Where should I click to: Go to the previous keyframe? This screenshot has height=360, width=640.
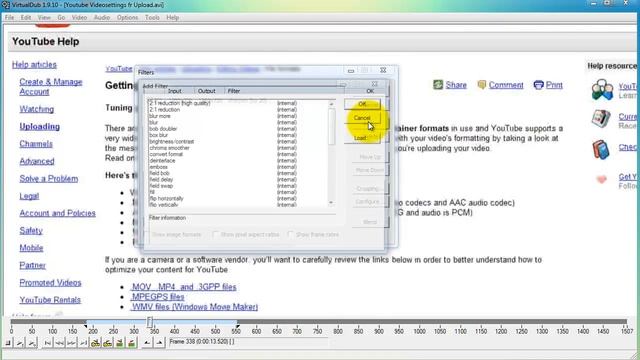point(96,343)
